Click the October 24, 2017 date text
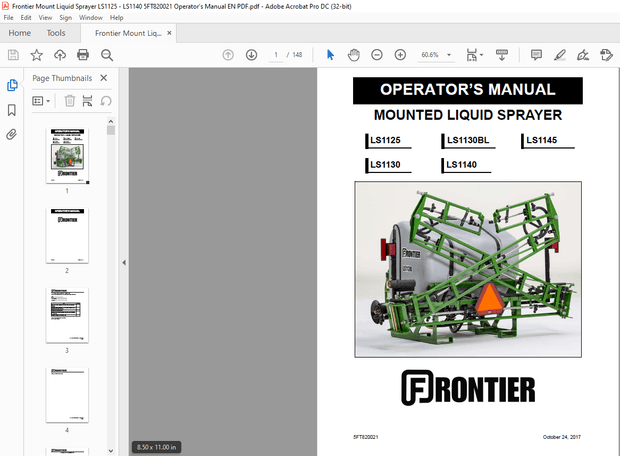The width and height of the screenshot is (620, 456). point(561,437)
